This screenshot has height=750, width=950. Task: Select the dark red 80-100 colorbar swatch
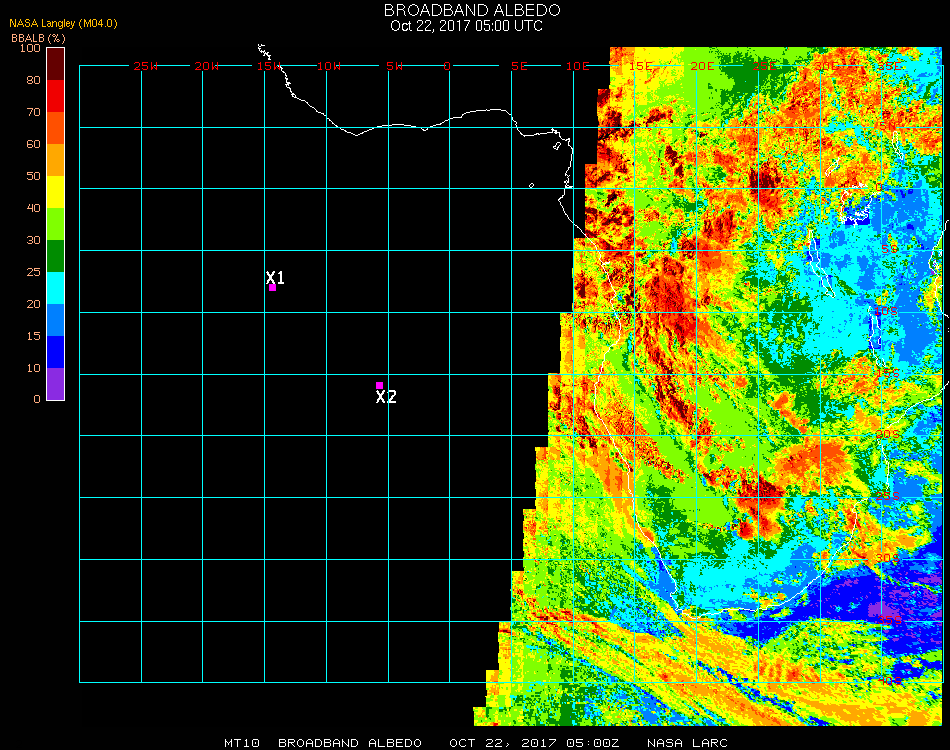coord(56,64)
